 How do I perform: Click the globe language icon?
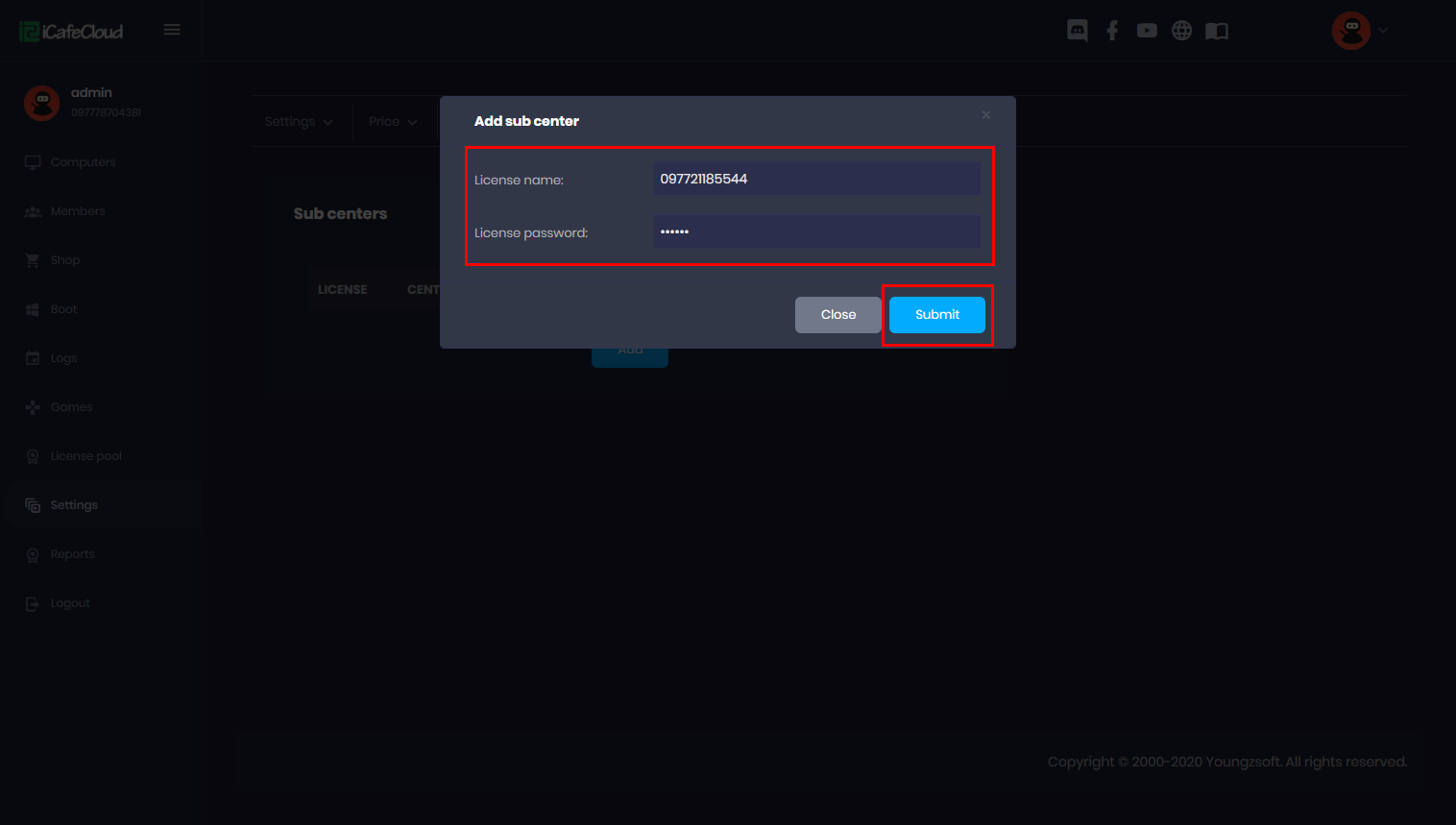point(1182,31)
